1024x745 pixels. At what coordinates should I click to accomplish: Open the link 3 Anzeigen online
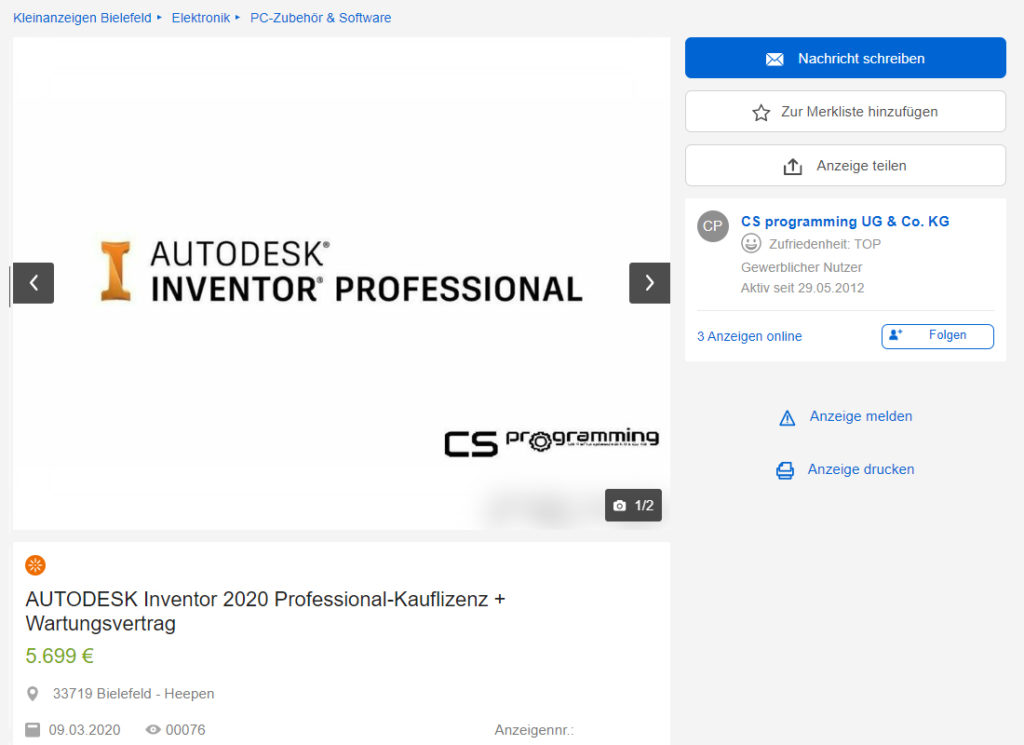[748, 336]
